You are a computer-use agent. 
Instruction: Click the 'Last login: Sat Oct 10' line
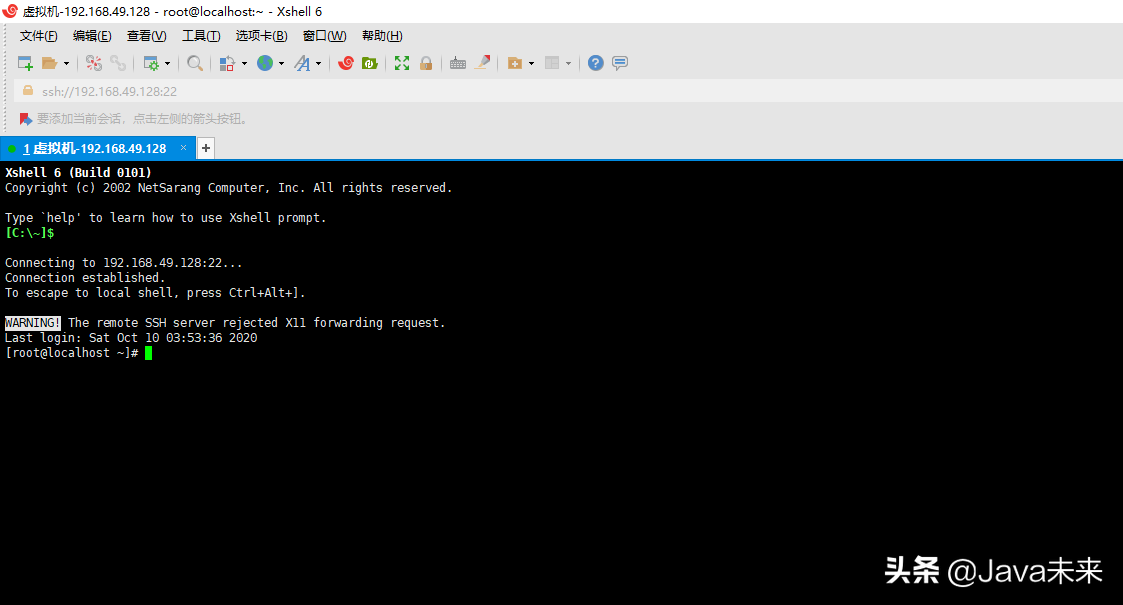point(131,338)
